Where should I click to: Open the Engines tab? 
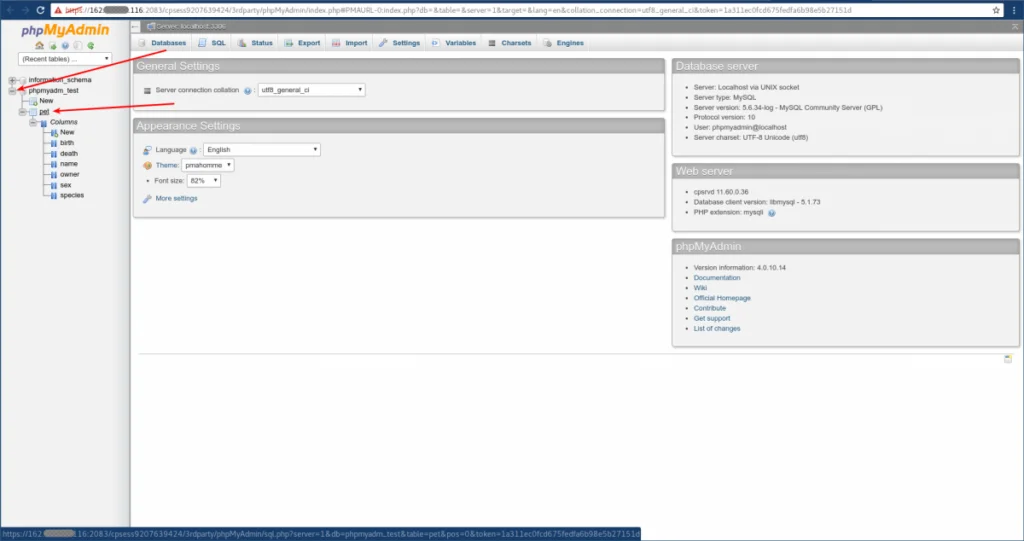[x=564, y=43]
